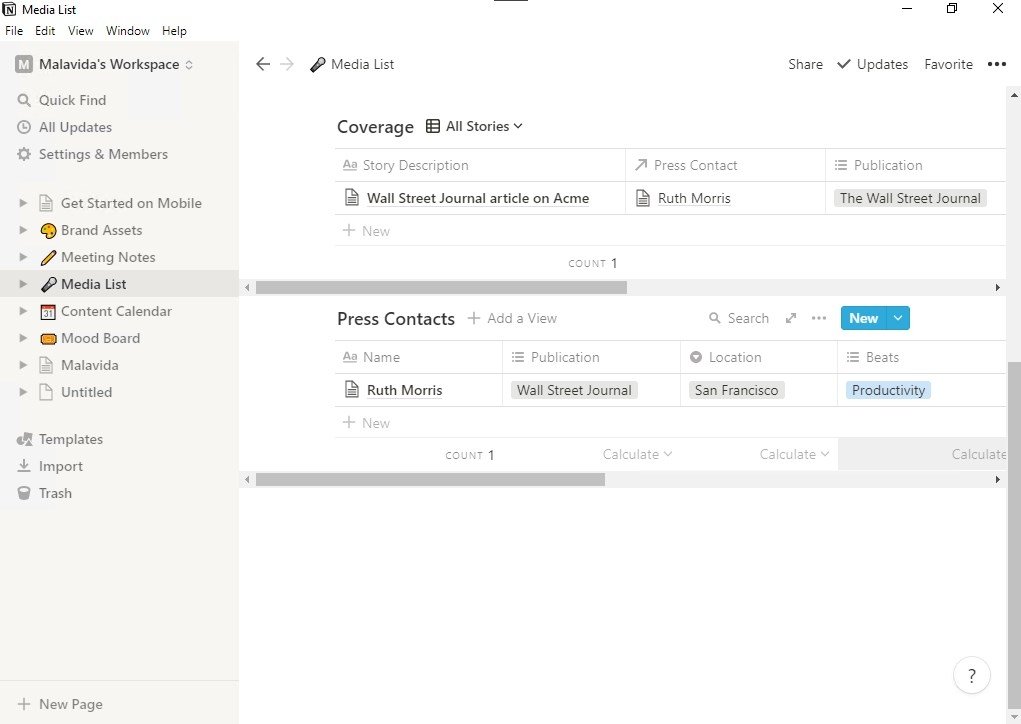Click the Malavida page document icon

pos(46,365)
